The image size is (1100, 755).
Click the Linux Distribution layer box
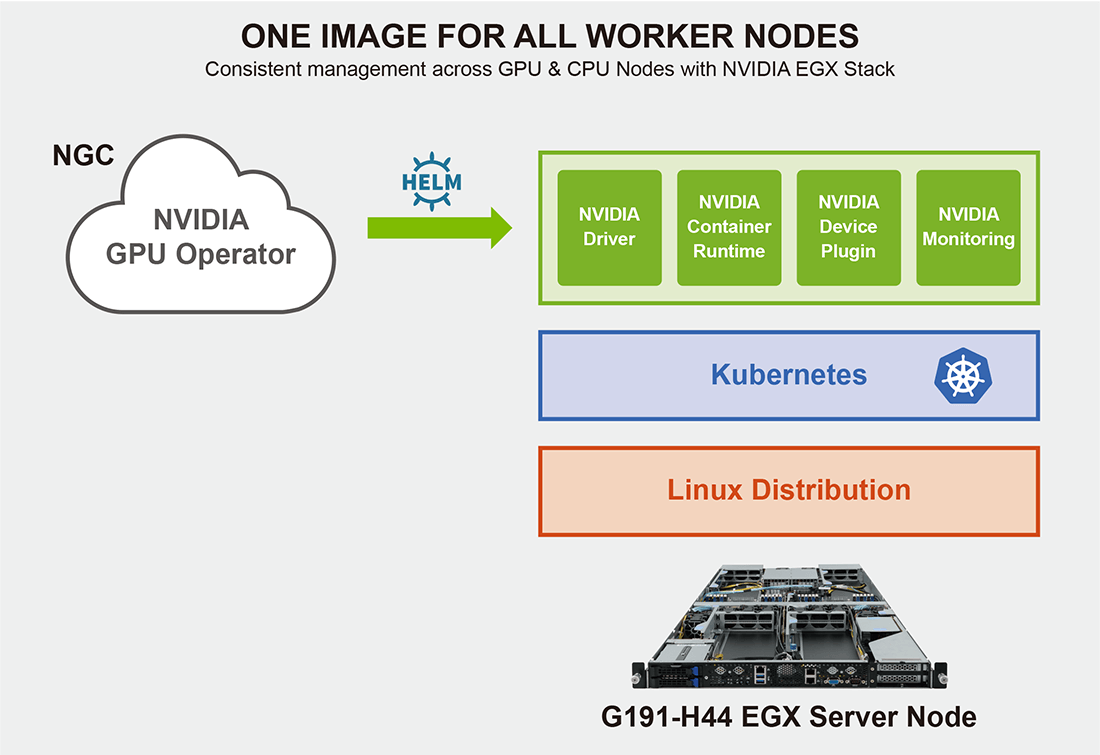[x=789, y=491]
